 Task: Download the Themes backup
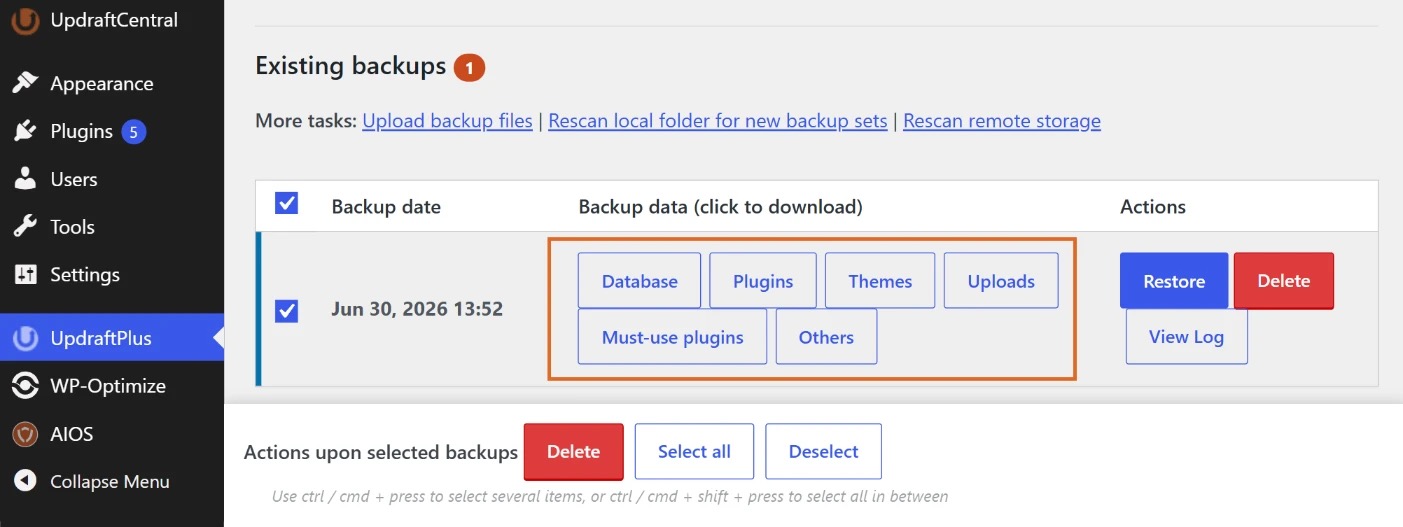click(x=880, y=281)
